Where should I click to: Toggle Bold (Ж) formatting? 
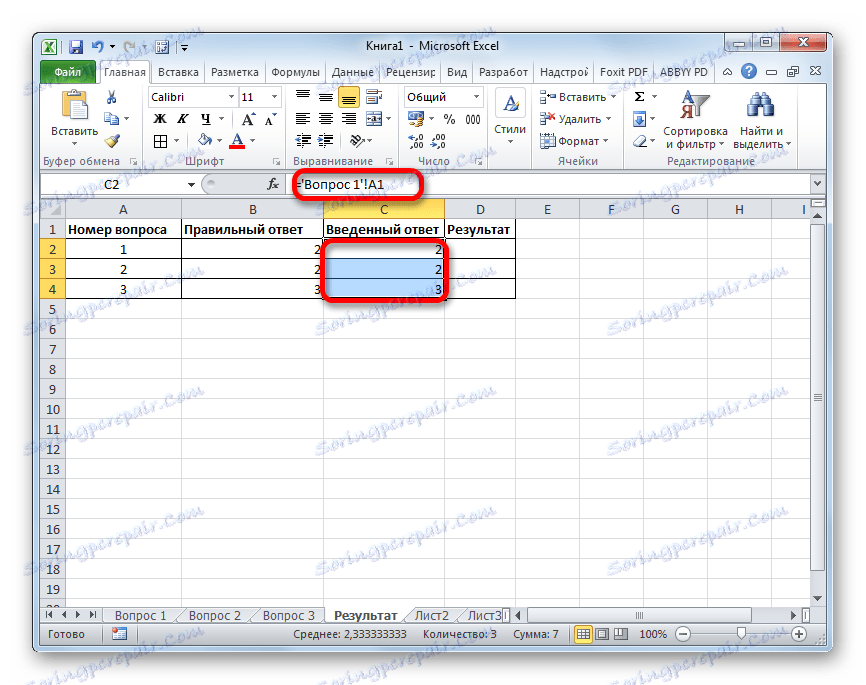click(160, 119)
